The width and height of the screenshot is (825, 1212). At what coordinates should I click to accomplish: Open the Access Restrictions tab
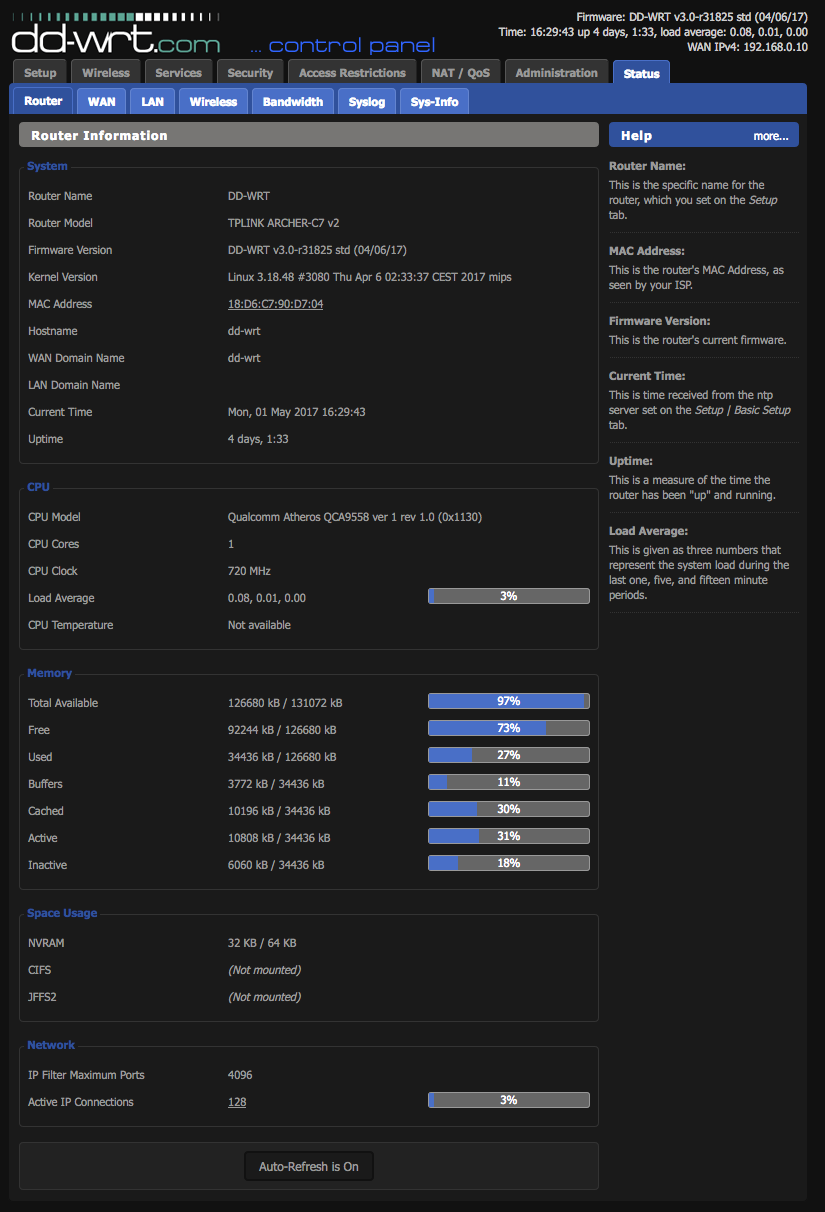click(x=352, y=72)
